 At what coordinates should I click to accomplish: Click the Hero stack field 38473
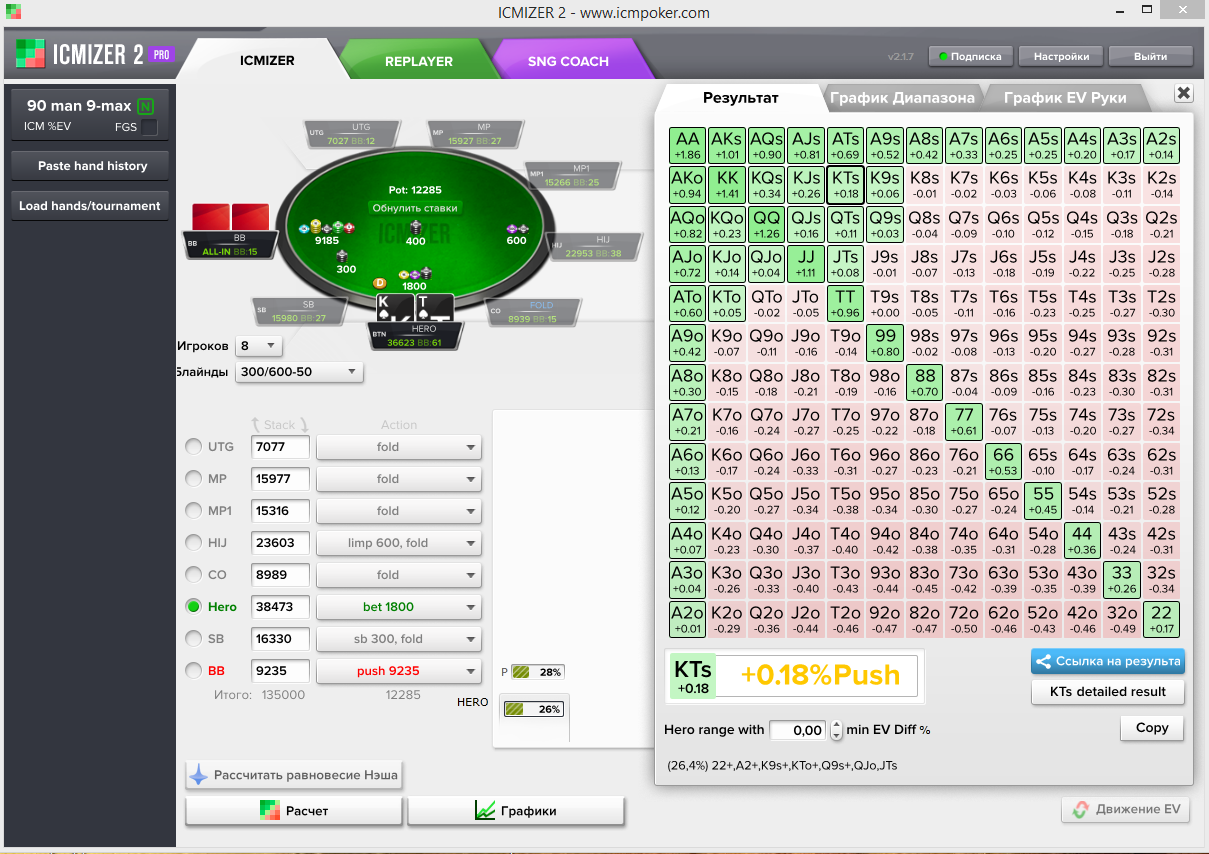coord(280,607)
